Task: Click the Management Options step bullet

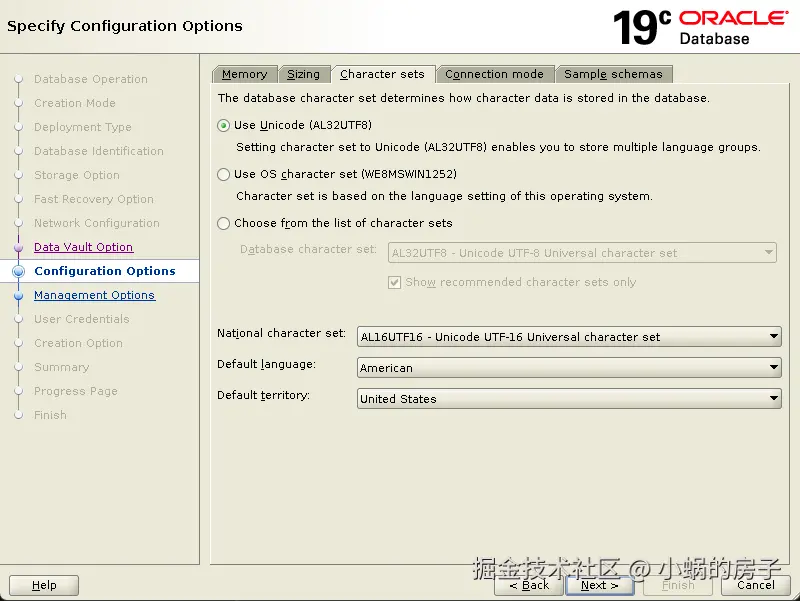Action: pos(18,295)
